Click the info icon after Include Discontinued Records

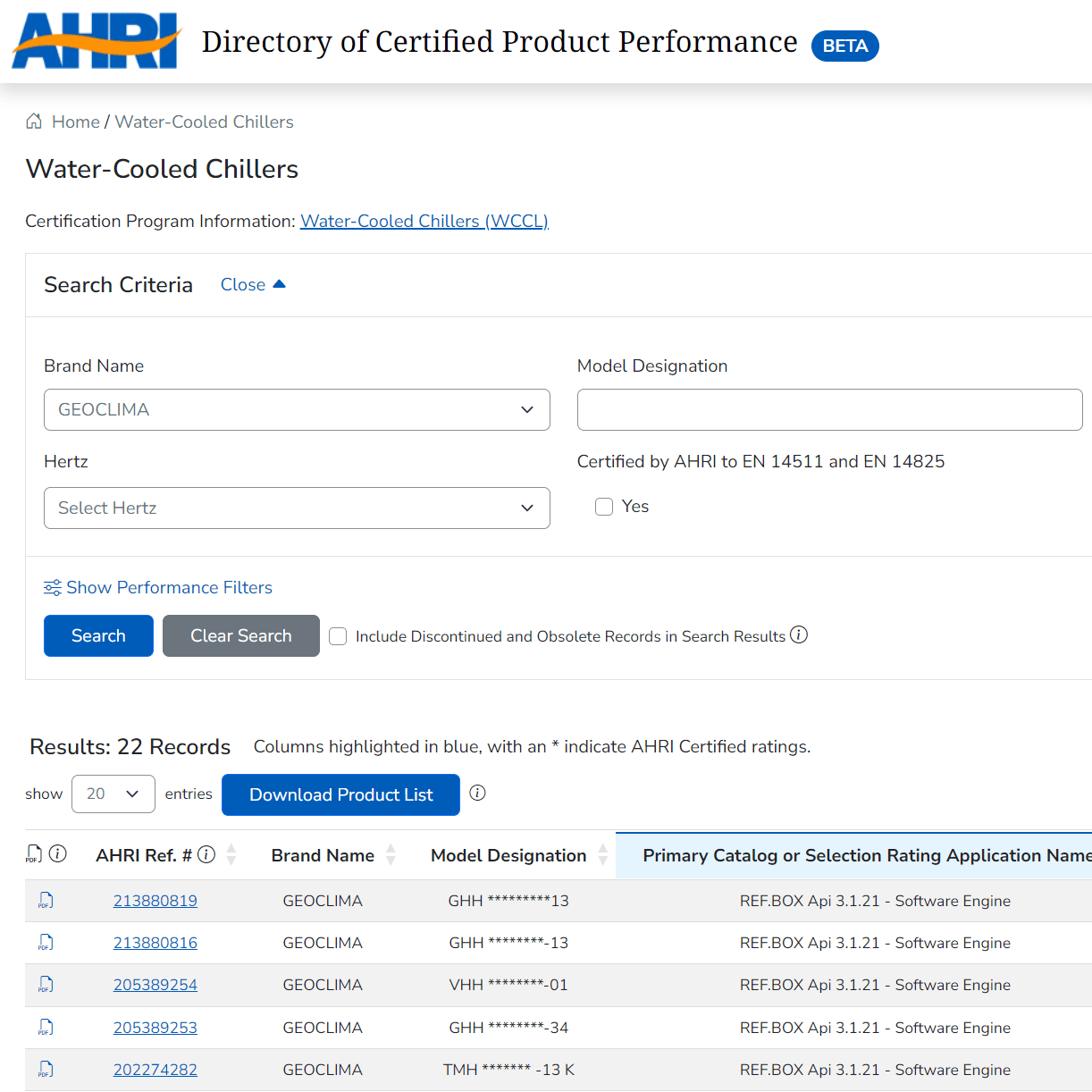pos(799,634)
